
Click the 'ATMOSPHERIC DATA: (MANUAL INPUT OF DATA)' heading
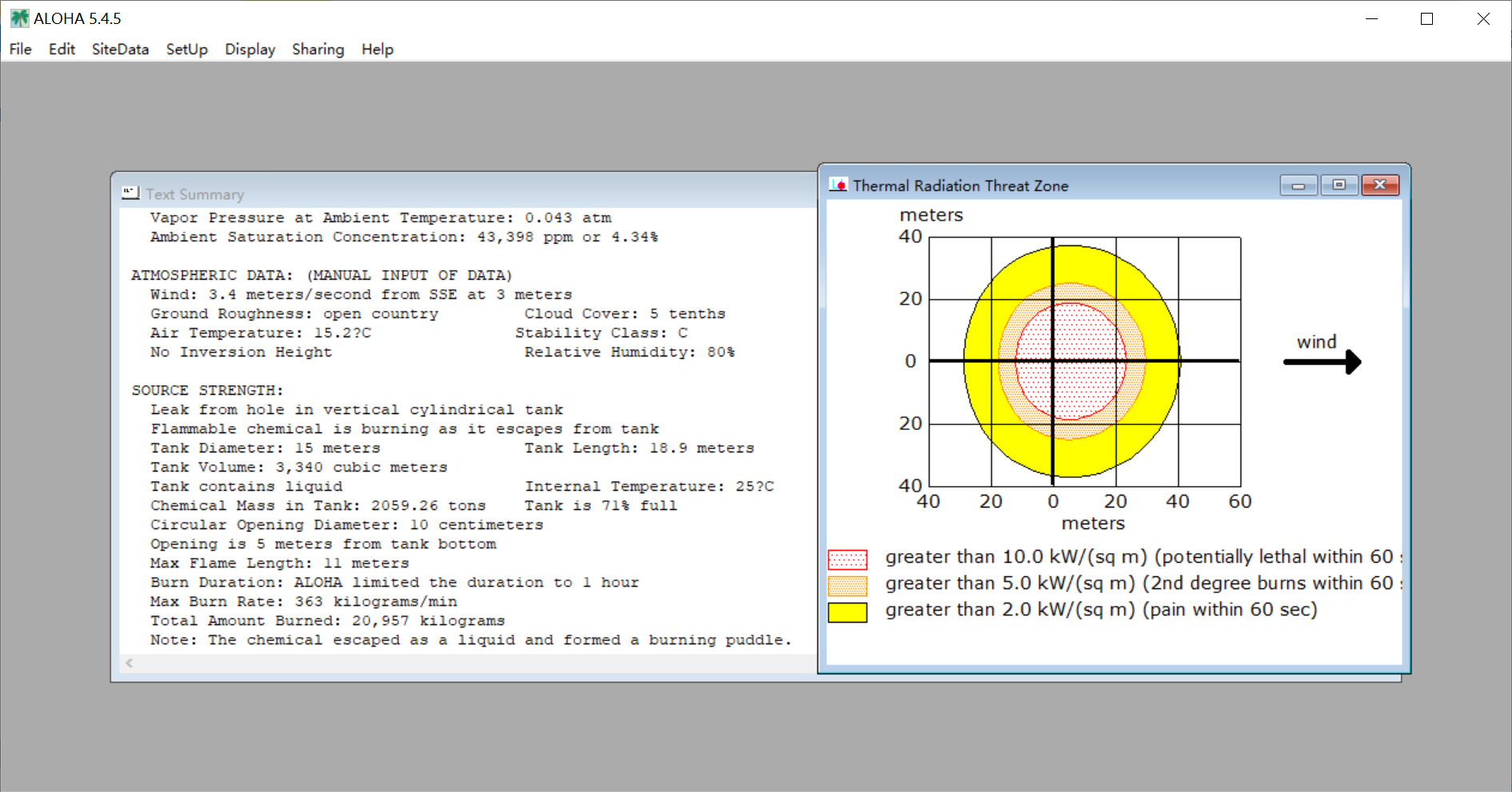pyautogui.click(x=321, y=275)
